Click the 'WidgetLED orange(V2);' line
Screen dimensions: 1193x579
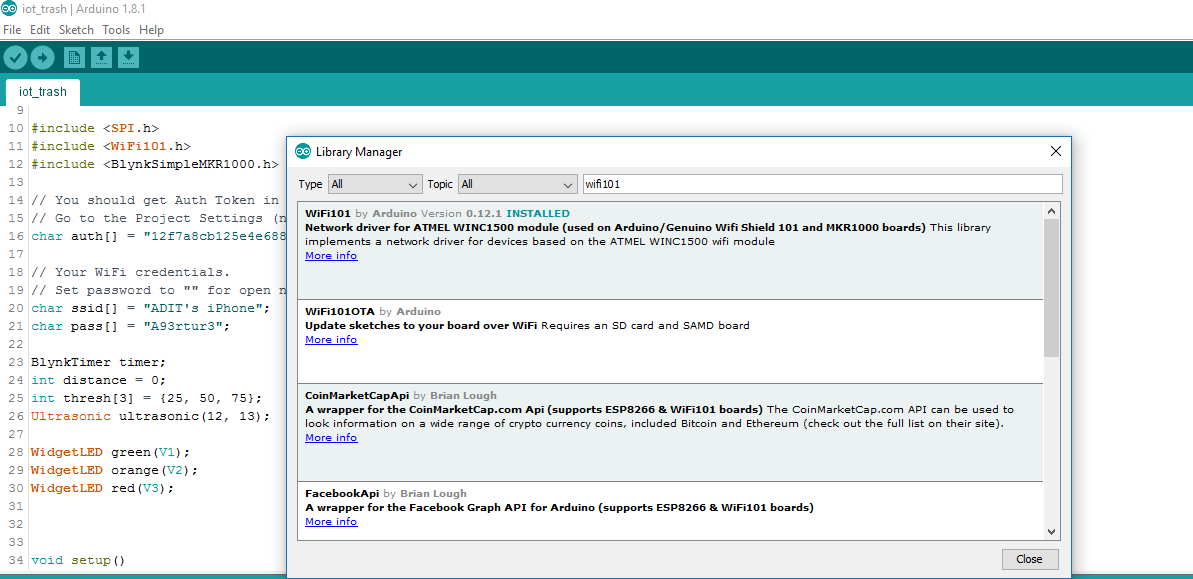[x=115, y=470]
